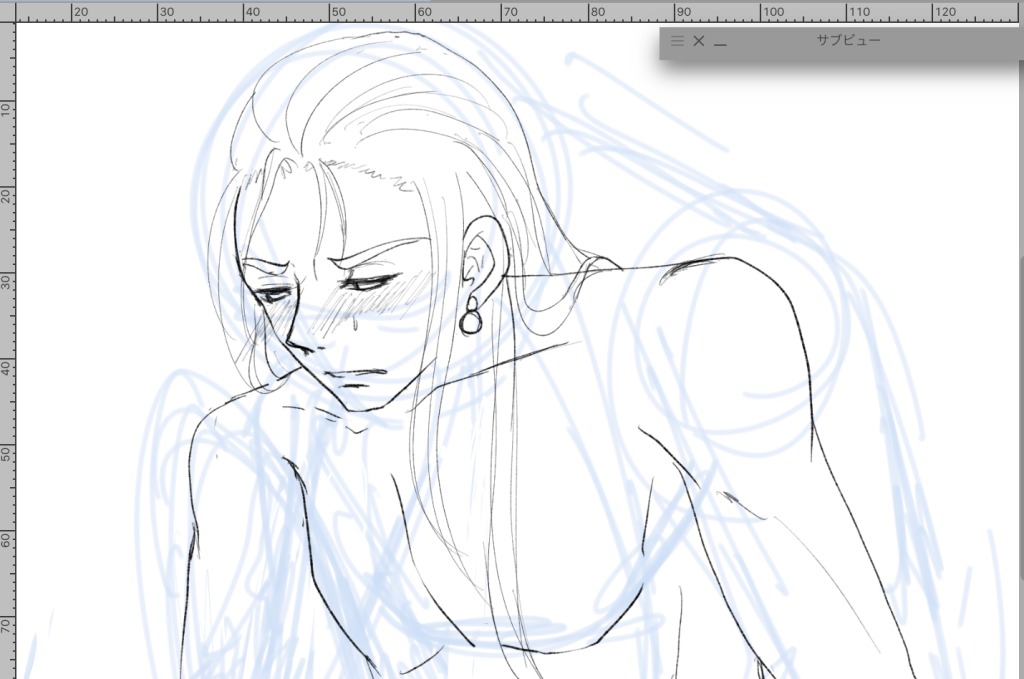Minimize the サブビュー panel
The image size is (1024, 679).
coord(720,43)
